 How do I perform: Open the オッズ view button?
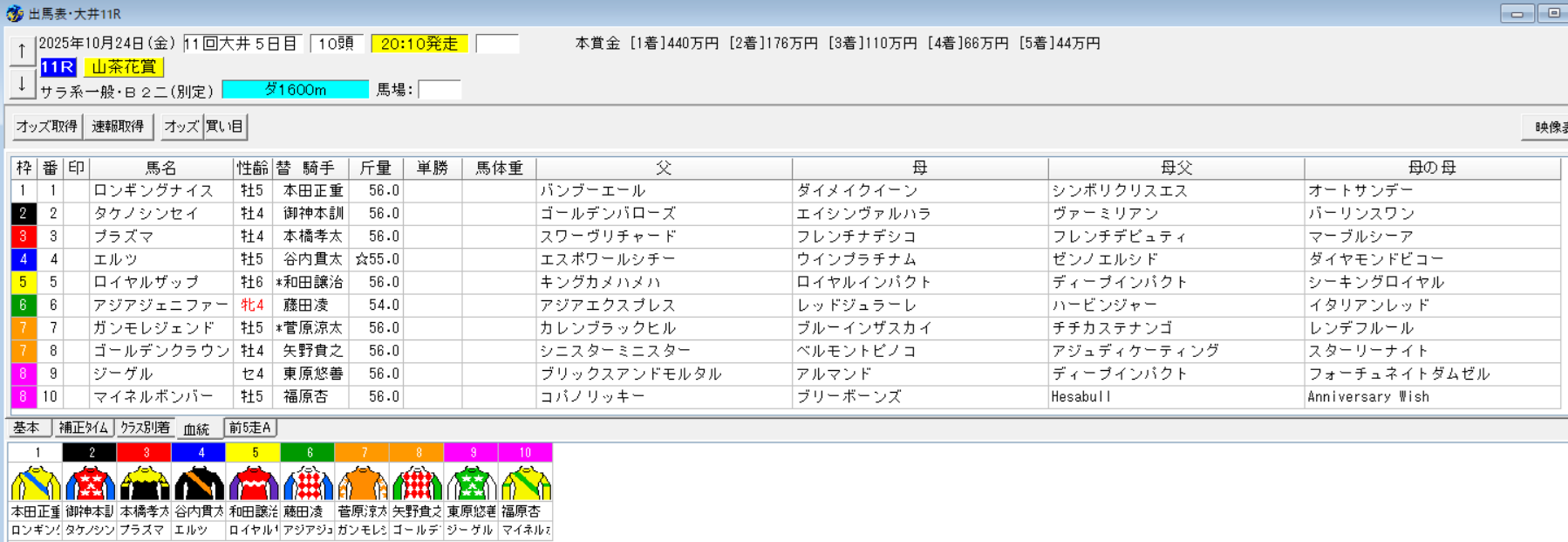pyautogui.click(x=181, y=127)
